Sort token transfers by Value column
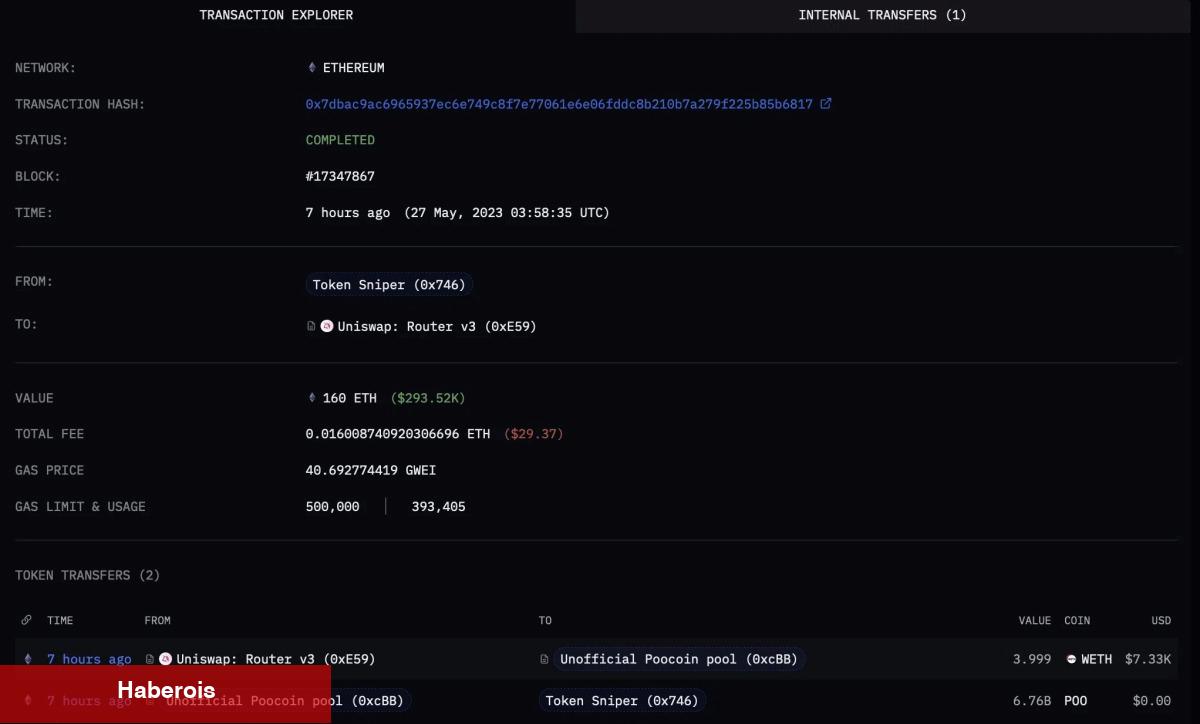 [1034, 620]
